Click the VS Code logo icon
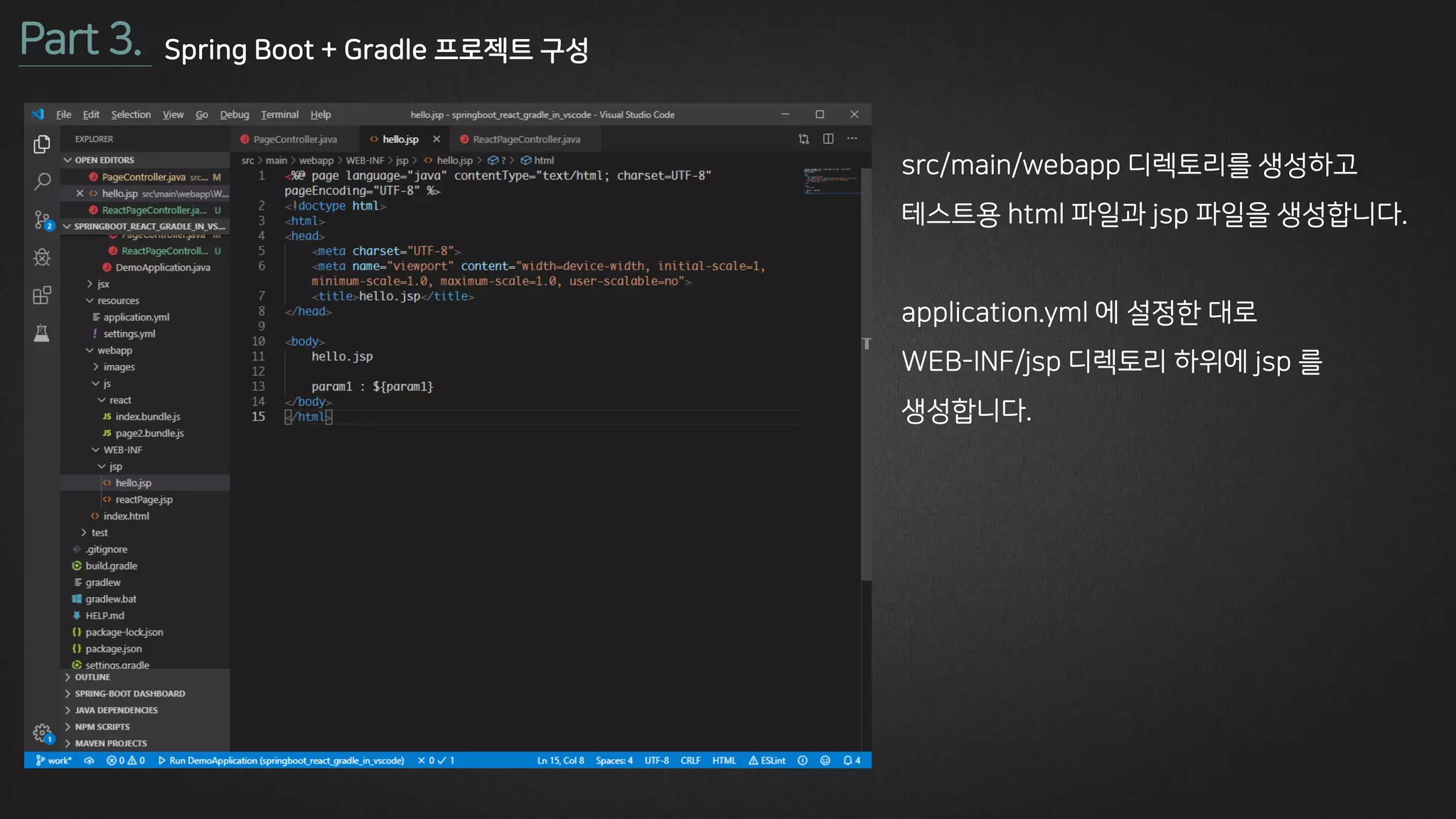 tap(38, 114)
